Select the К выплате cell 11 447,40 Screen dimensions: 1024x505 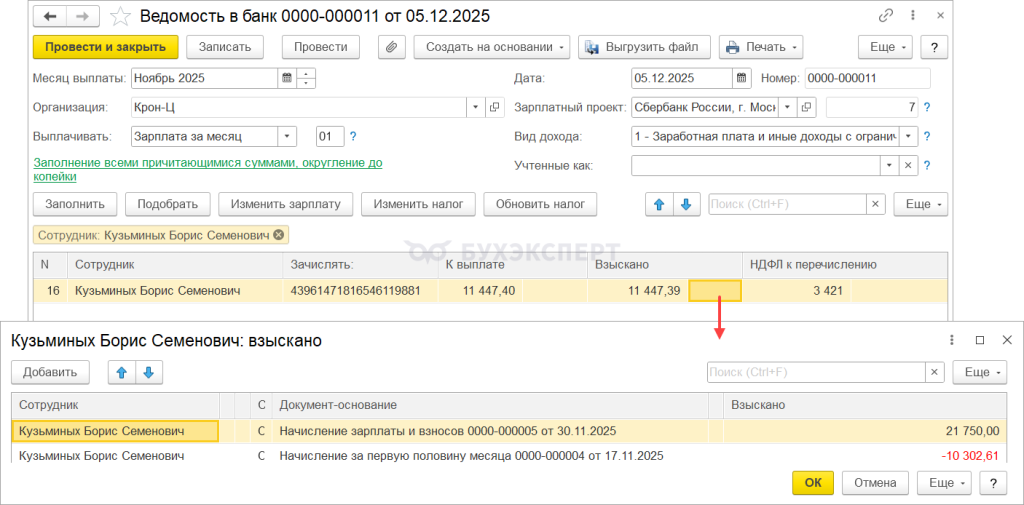click(480, 291)
